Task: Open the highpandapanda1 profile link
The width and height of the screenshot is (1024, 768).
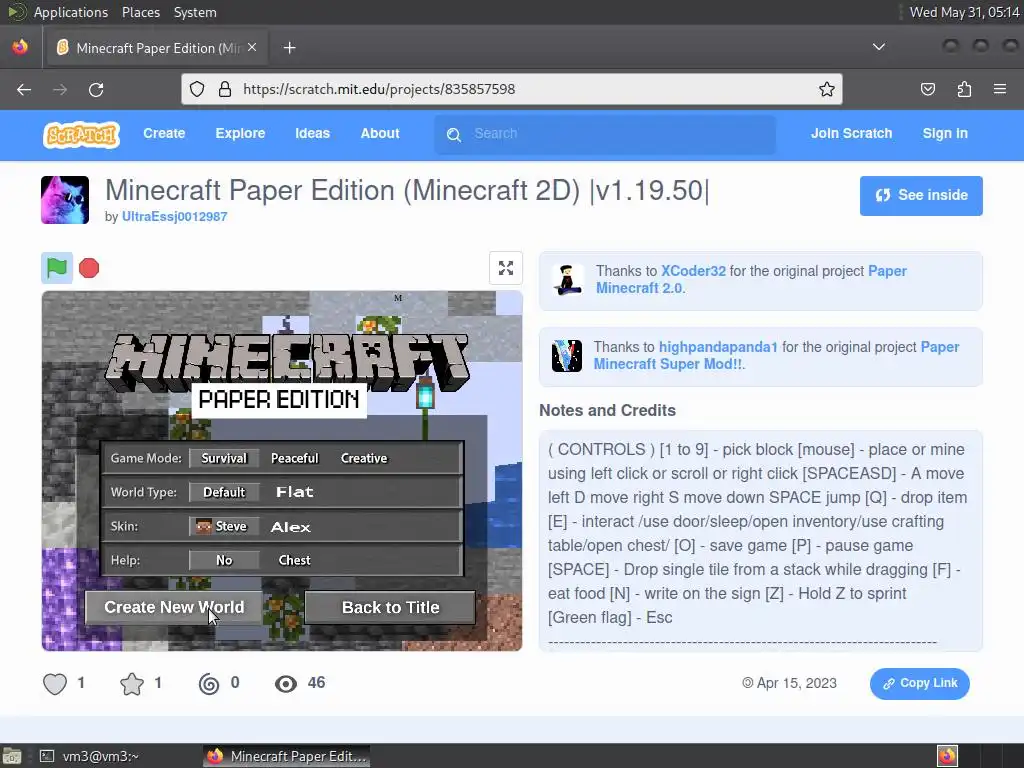Action: [x=718, y=347]
